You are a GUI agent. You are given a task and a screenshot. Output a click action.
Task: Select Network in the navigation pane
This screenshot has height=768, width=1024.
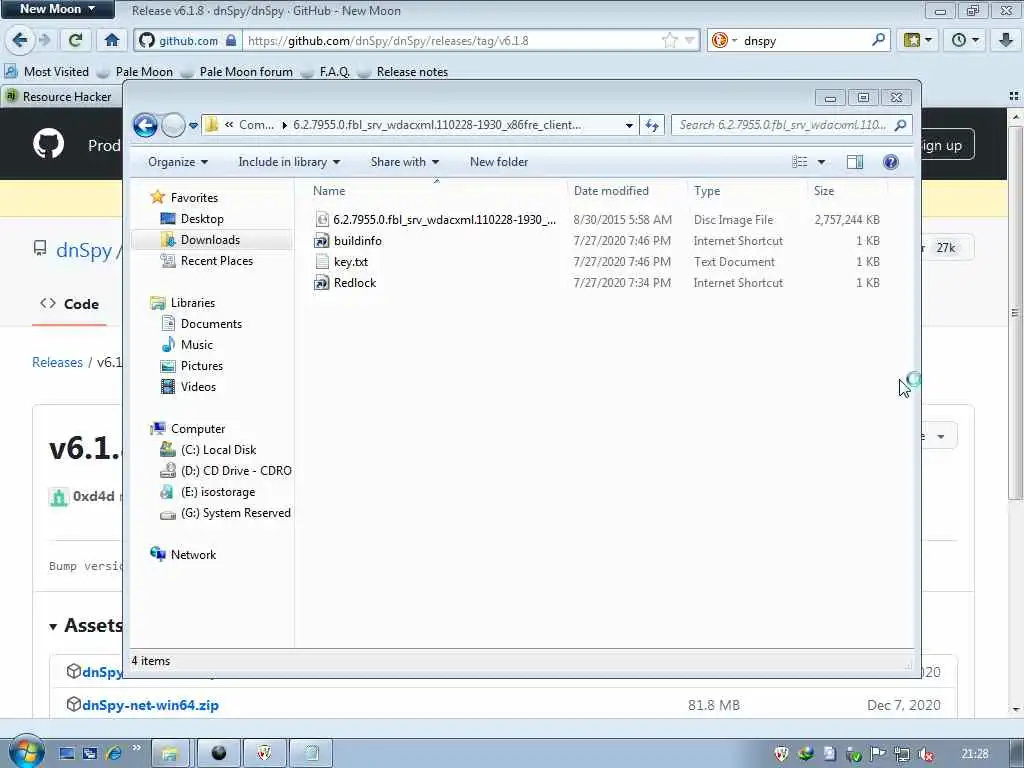(193, 554)
